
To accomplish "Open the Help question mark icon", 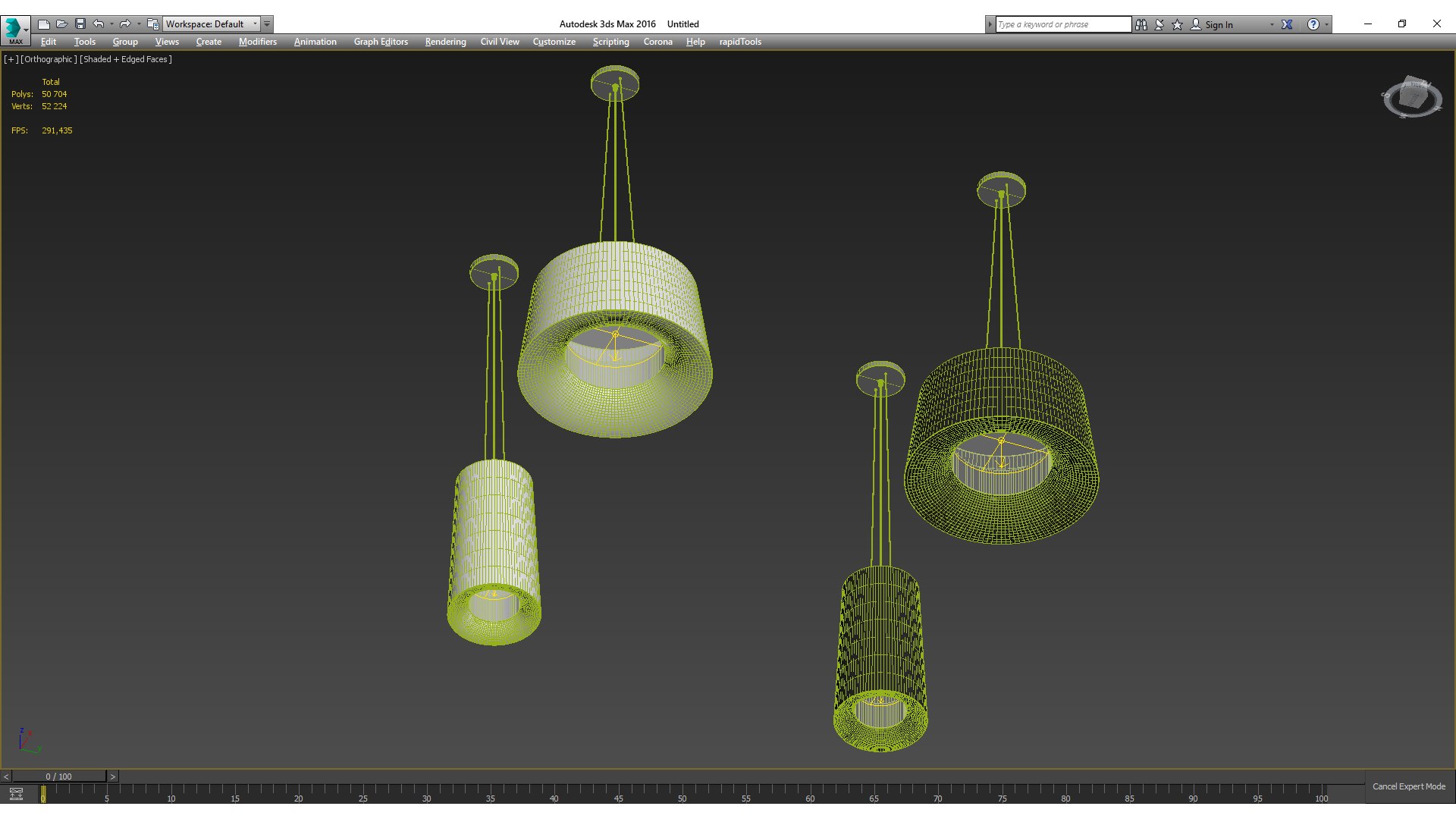I will click(x=1313, y=24).
